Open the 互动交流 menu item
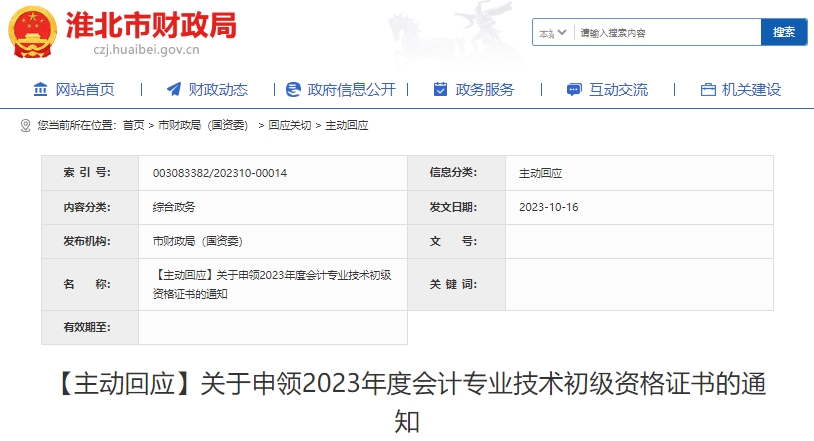This screenshot has height=441, width=814. (x=618, y=90)
